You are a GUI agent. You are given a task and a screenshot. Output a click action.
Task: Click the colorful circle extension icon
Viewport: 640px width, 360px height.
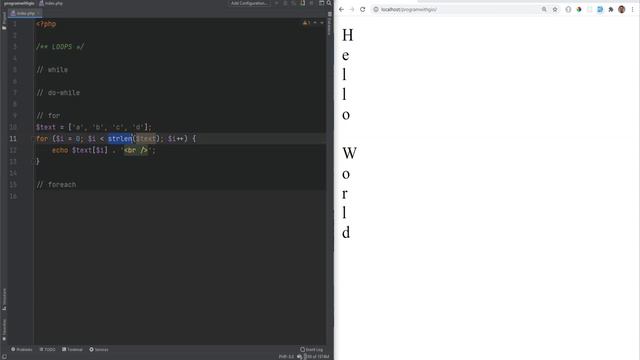click(579, 9)
